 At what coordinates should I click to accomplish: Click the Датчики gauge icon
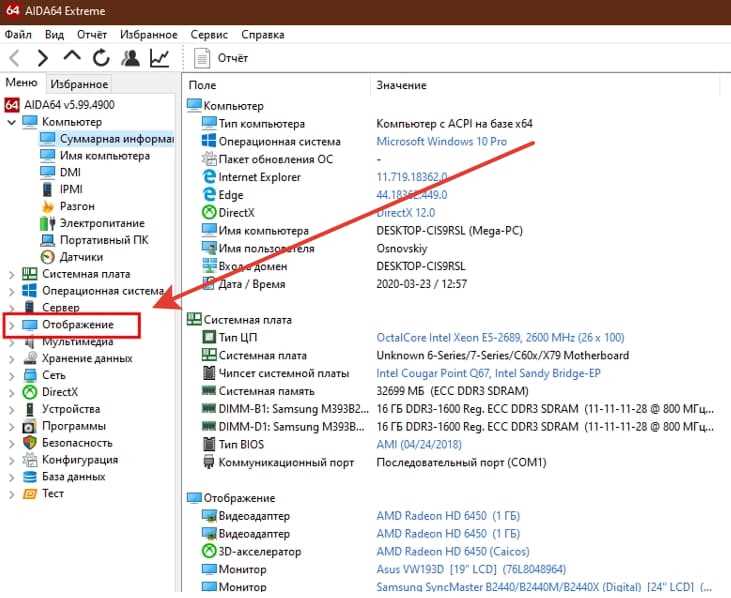pos(48,257)
